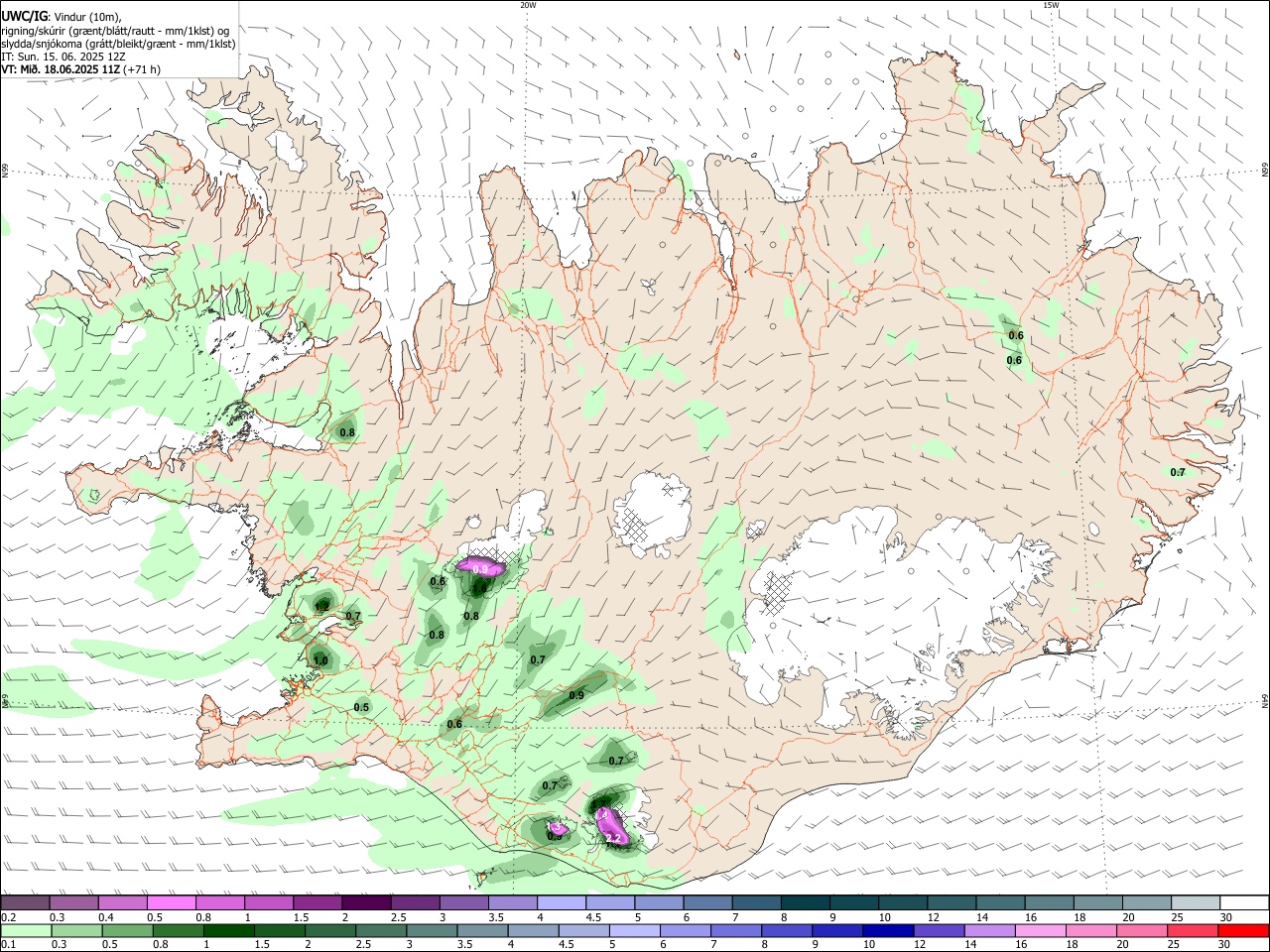Select the mid-green swatch between 0.5 and 0.8 lower row
Image resolution: width=1270 pixels, height=952 pixels.
coord(126,931)
